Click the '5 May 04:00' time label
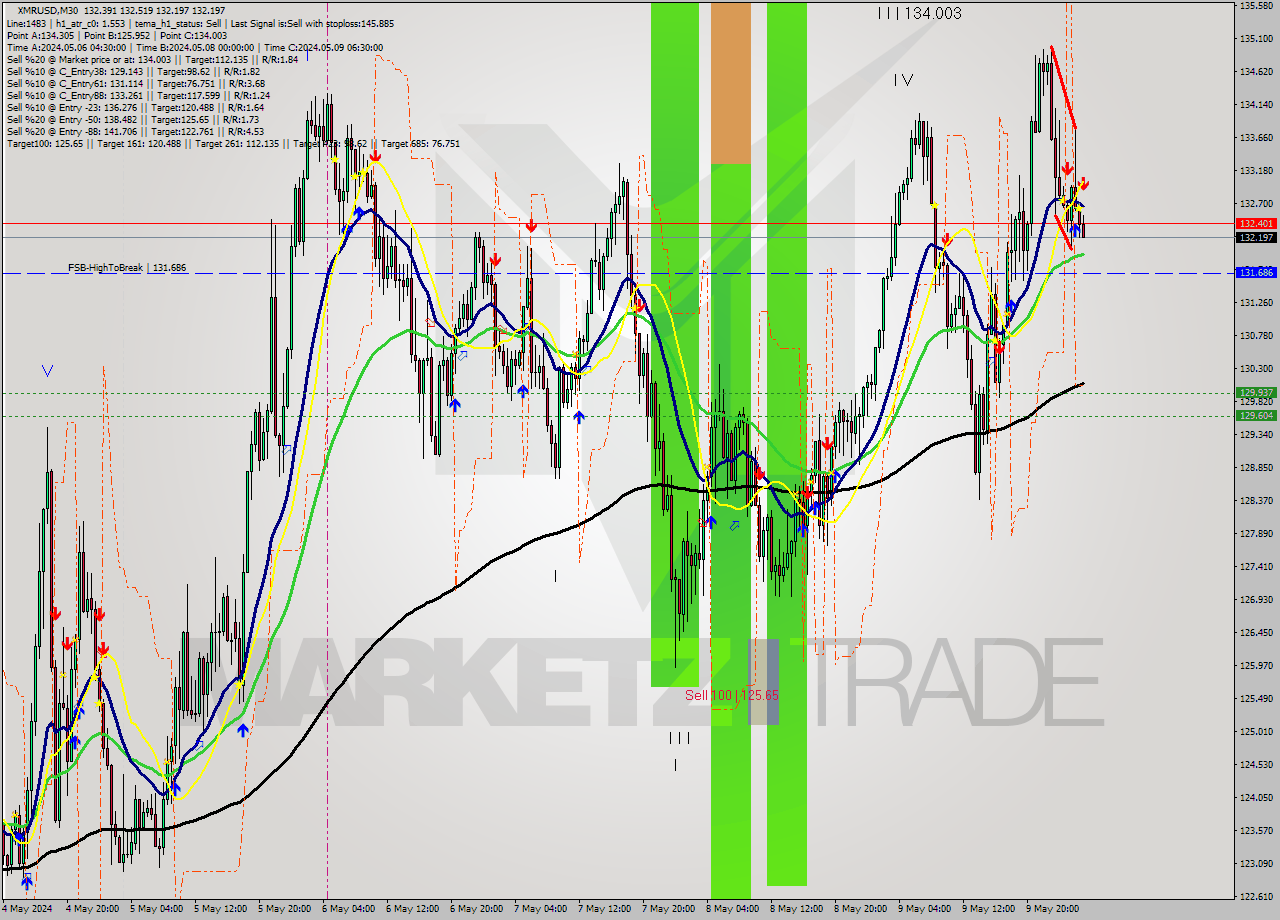 pyautogui.click(x=155, y=909)
